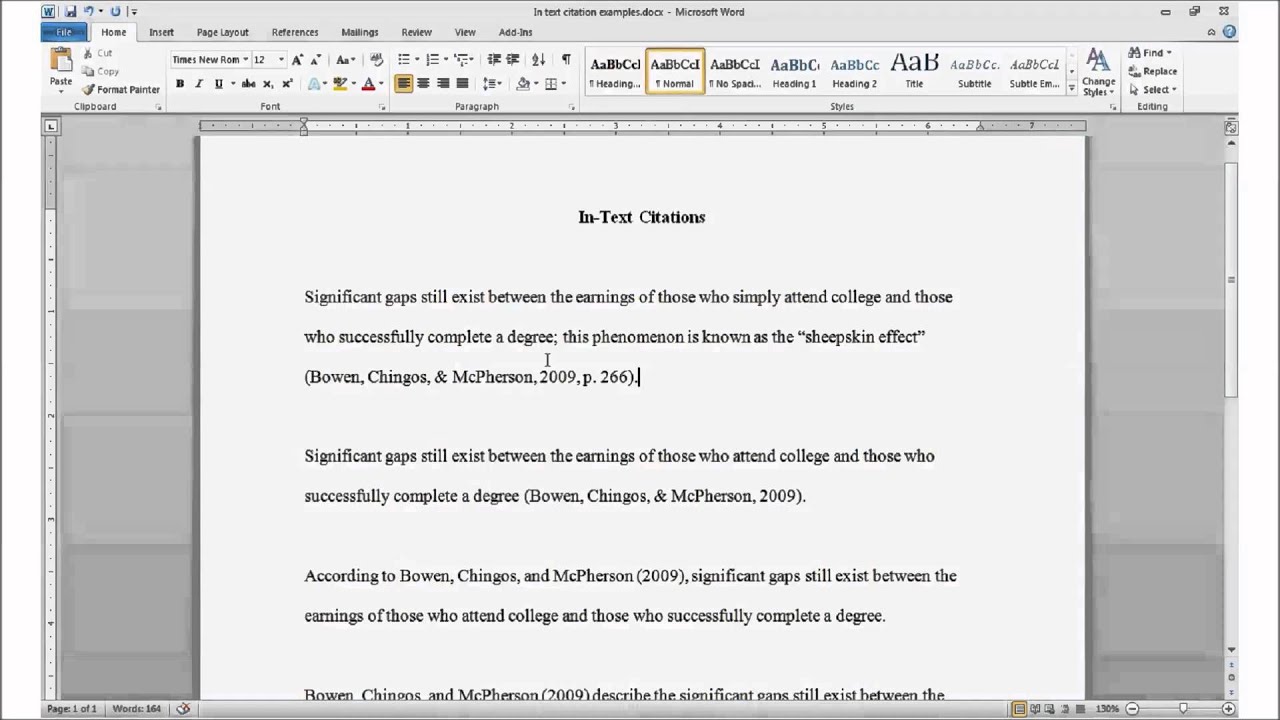The height and width of the screenshot is (720, 1280).
Task: Click the Shrink Font icon
Action: [315, 60]
